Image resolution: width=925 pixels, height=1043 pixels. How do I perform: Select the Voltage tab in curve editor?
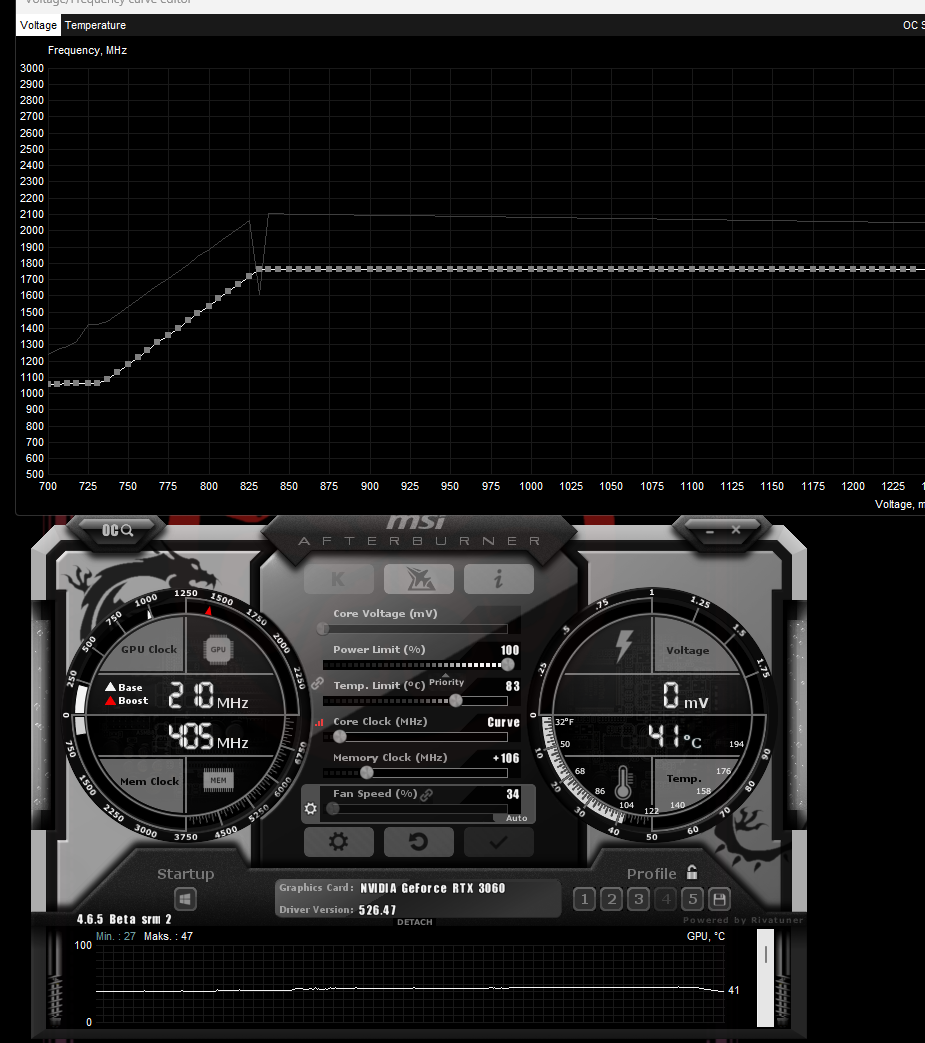[39, 25]
